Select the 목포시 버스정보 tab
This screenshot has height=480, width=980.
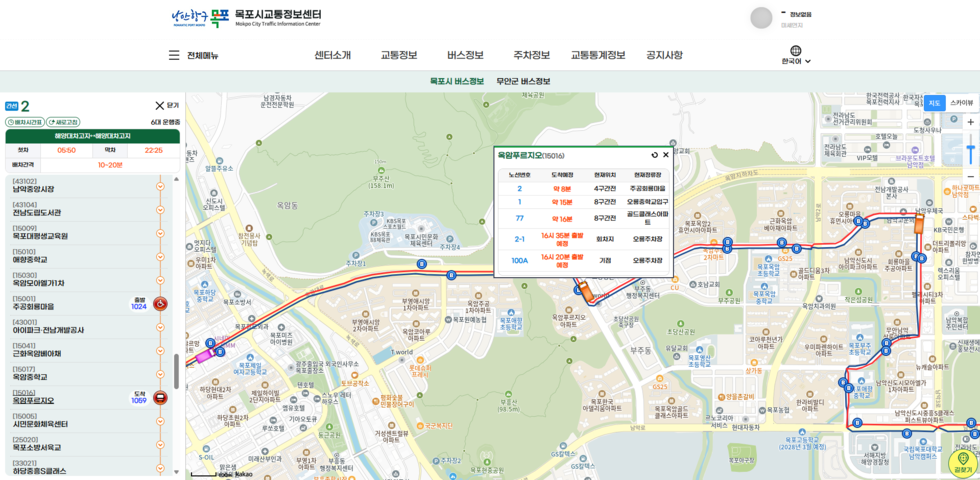coord(457,81)
